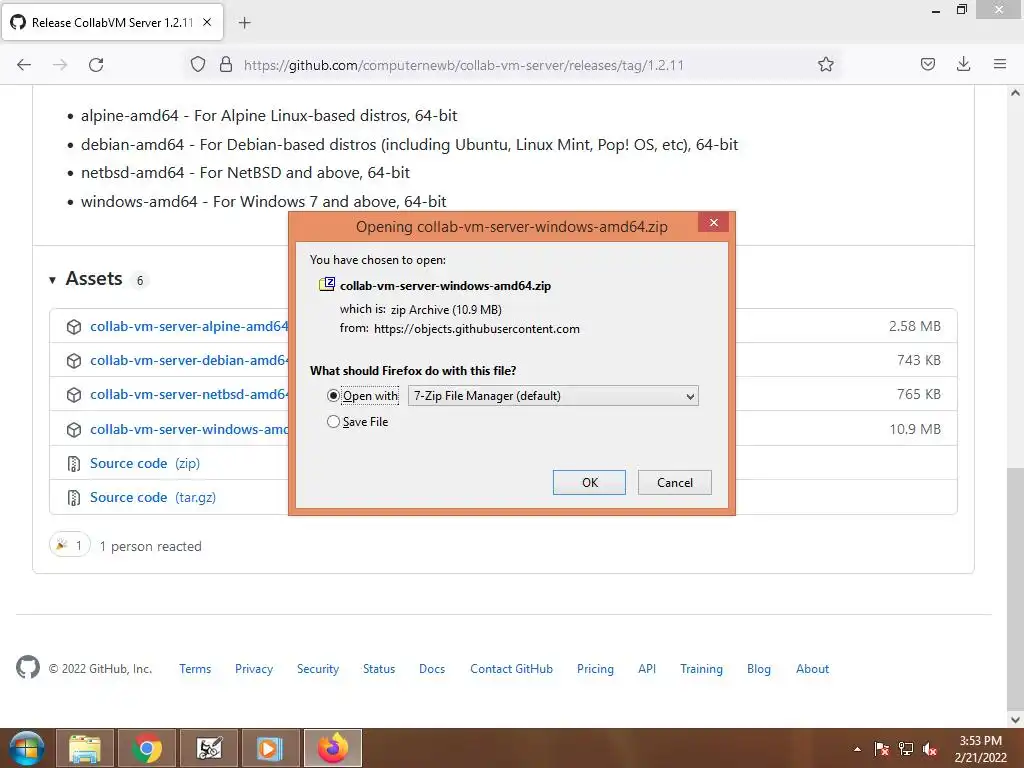This screenshot has height=768, width=1024.
Task: Click zip file icon beside Source code (zip)
Action: click(x=74, y=464)
